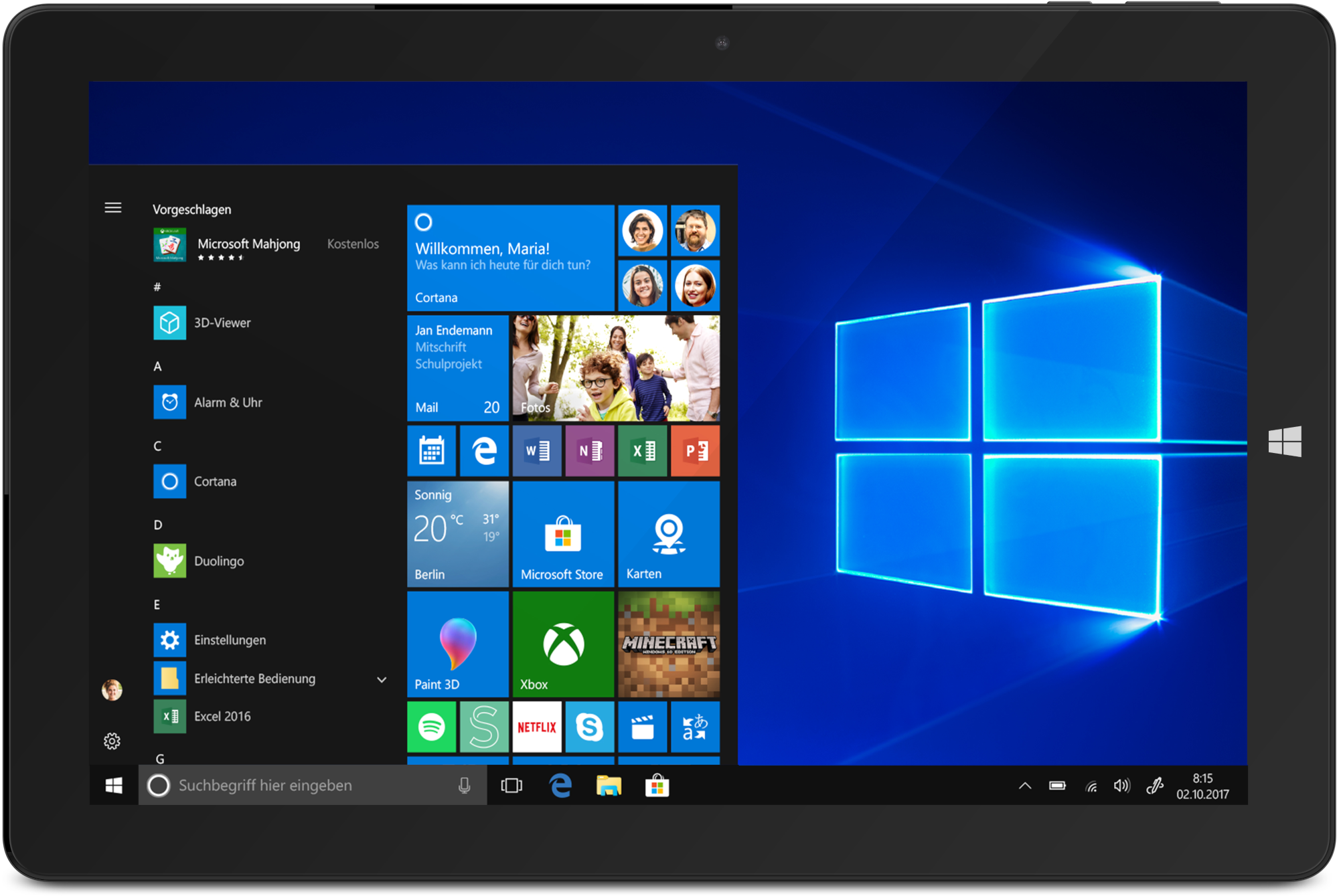Screen dimensions: 1339x896
Task: Launch Edge from the taskbar
Action: point(560,786)
